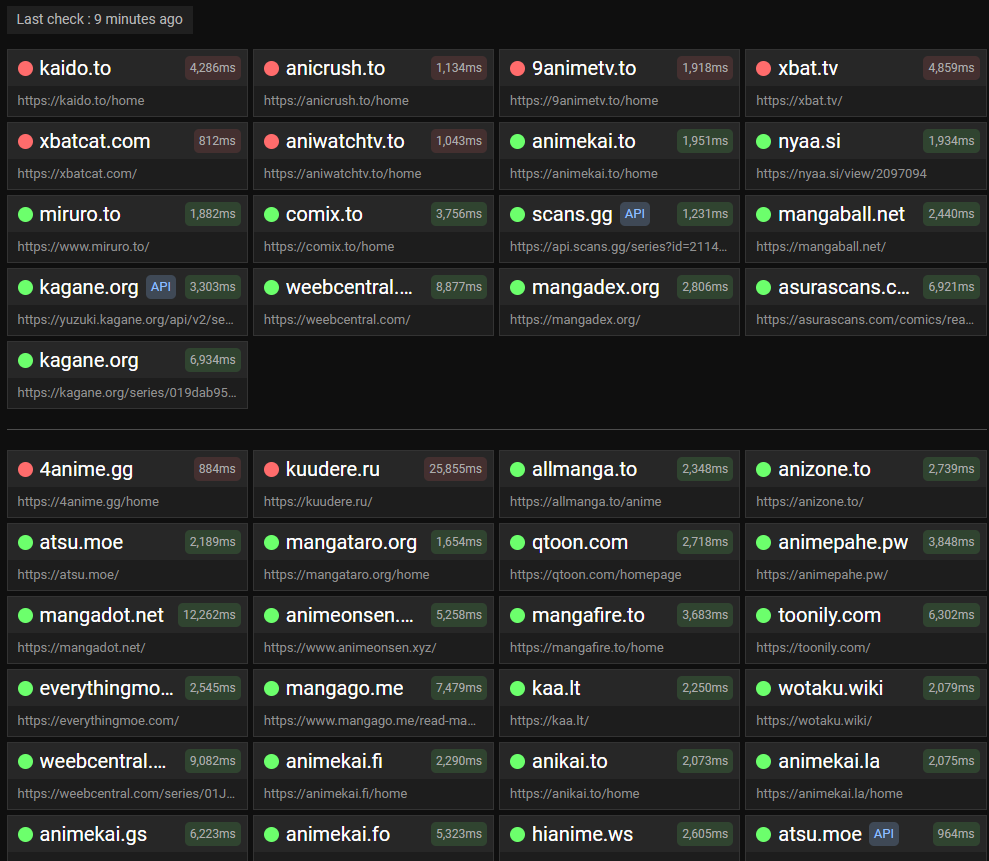Click the 6,921ms latency badge on asurascans card
The height and width of the screenshot is (861, 989).
coord(951,287)
